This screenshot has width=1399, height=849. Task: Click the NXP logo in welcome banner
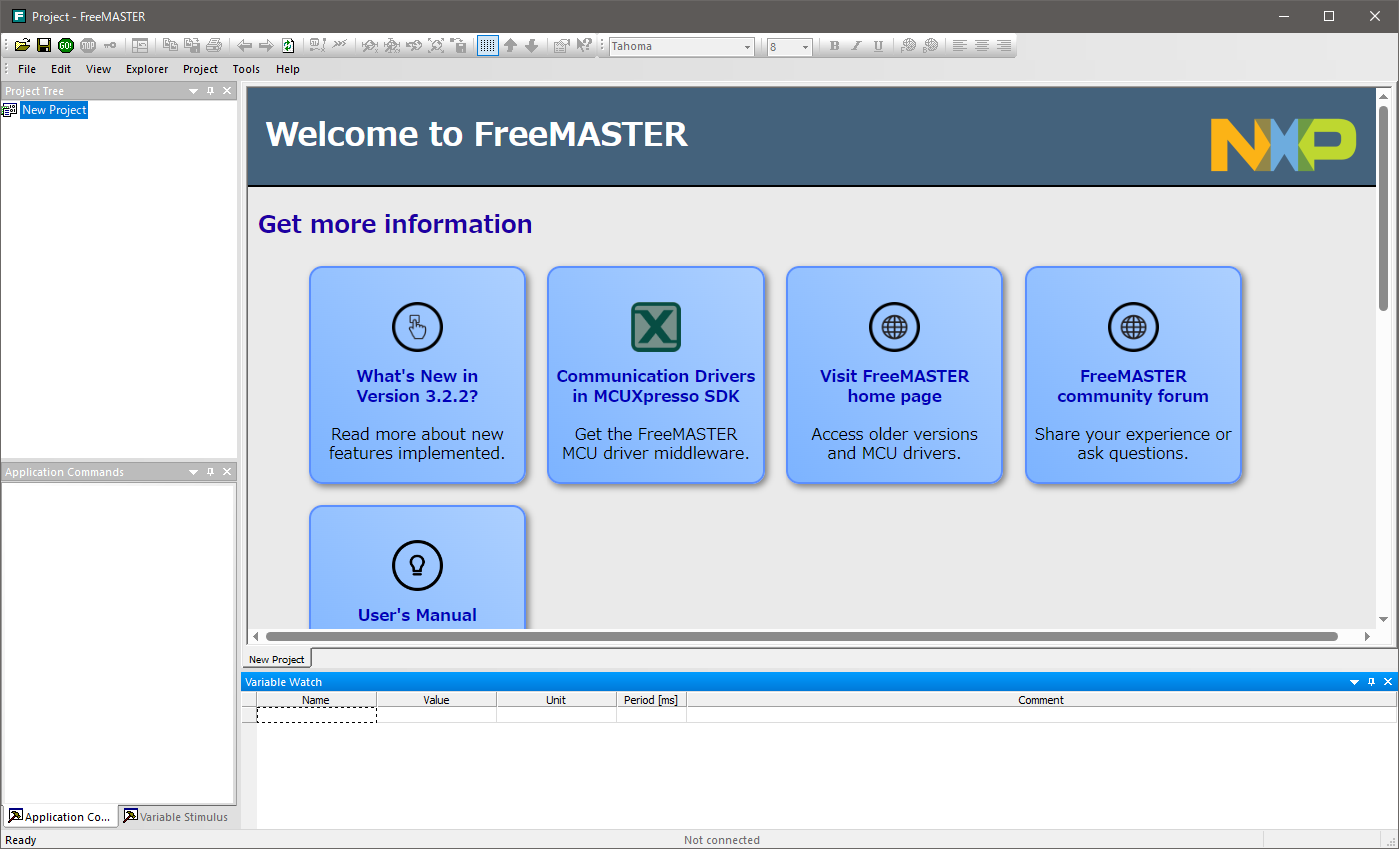(1283, 145)
